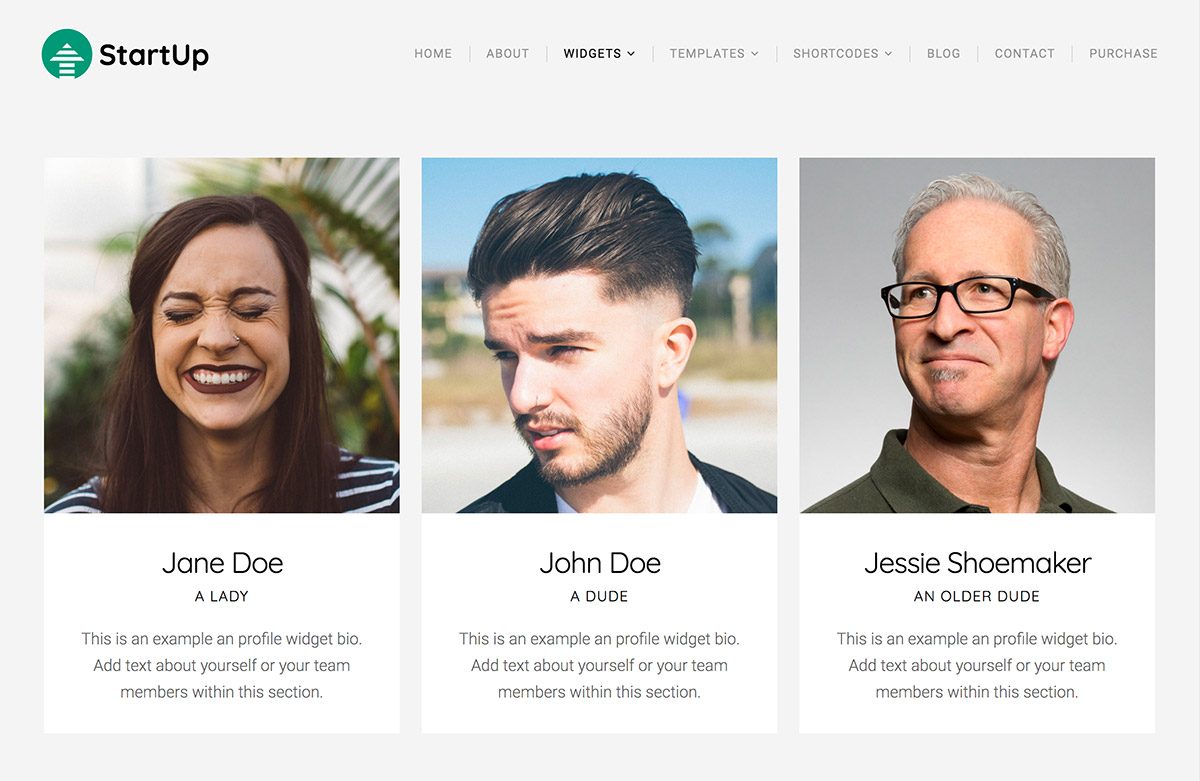Visit the Blog page

coord(943,54)
